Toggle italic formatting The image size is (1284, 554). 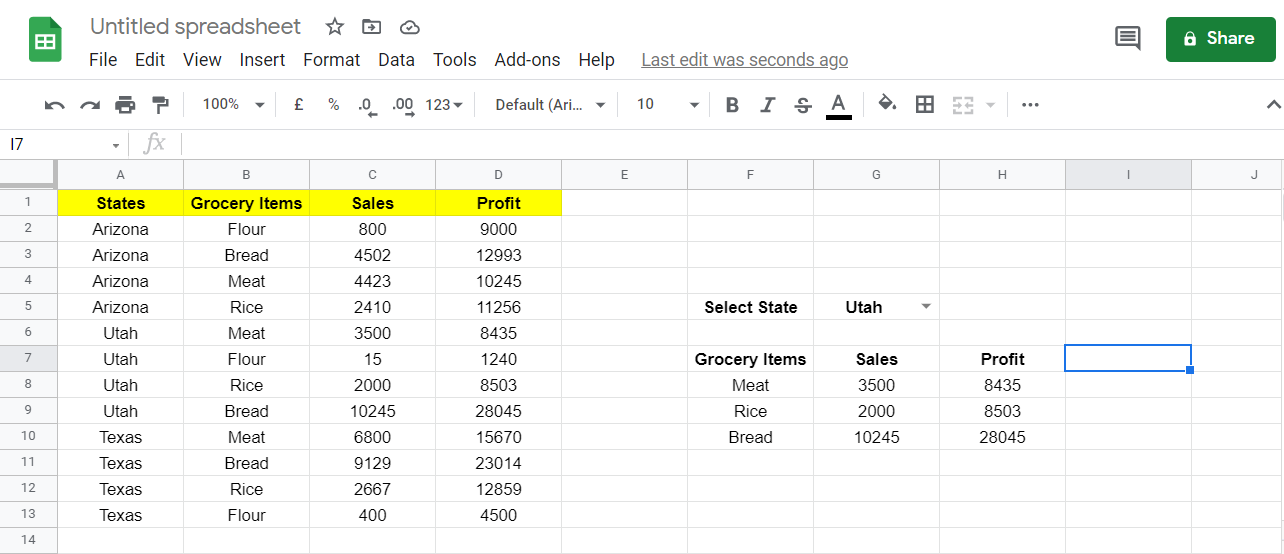[767, 104]
